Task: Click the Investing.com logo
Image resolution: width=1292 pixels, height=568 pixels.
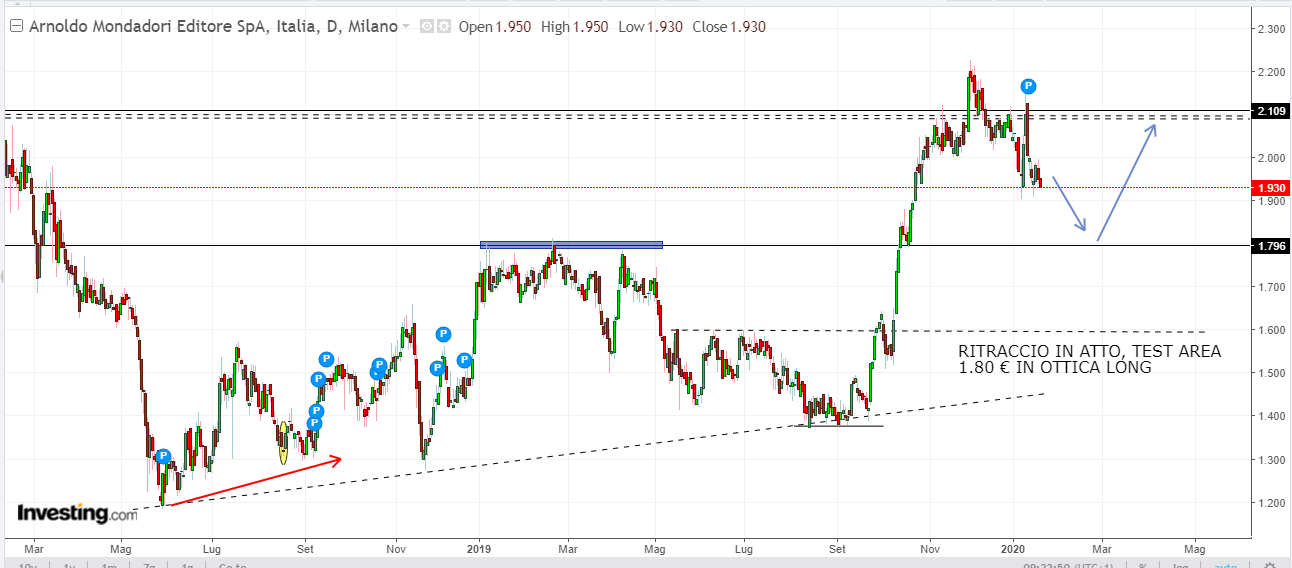Action: [77, 514]
